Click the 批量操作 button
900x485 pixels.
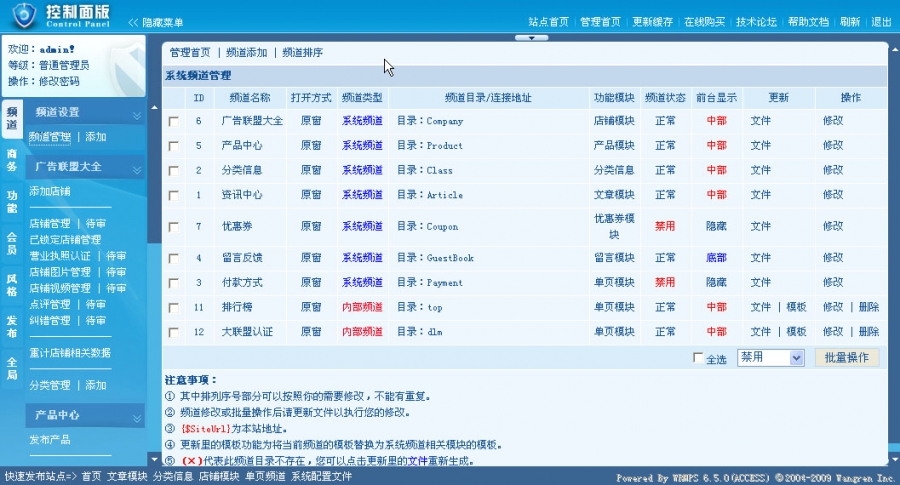pyautogui.click(x=847, y=358)
